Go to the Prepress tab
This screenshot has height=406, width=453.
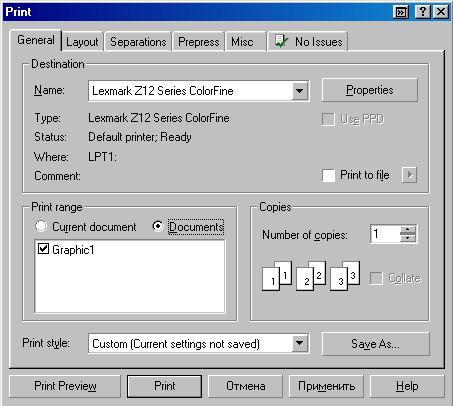click(199, 42)
